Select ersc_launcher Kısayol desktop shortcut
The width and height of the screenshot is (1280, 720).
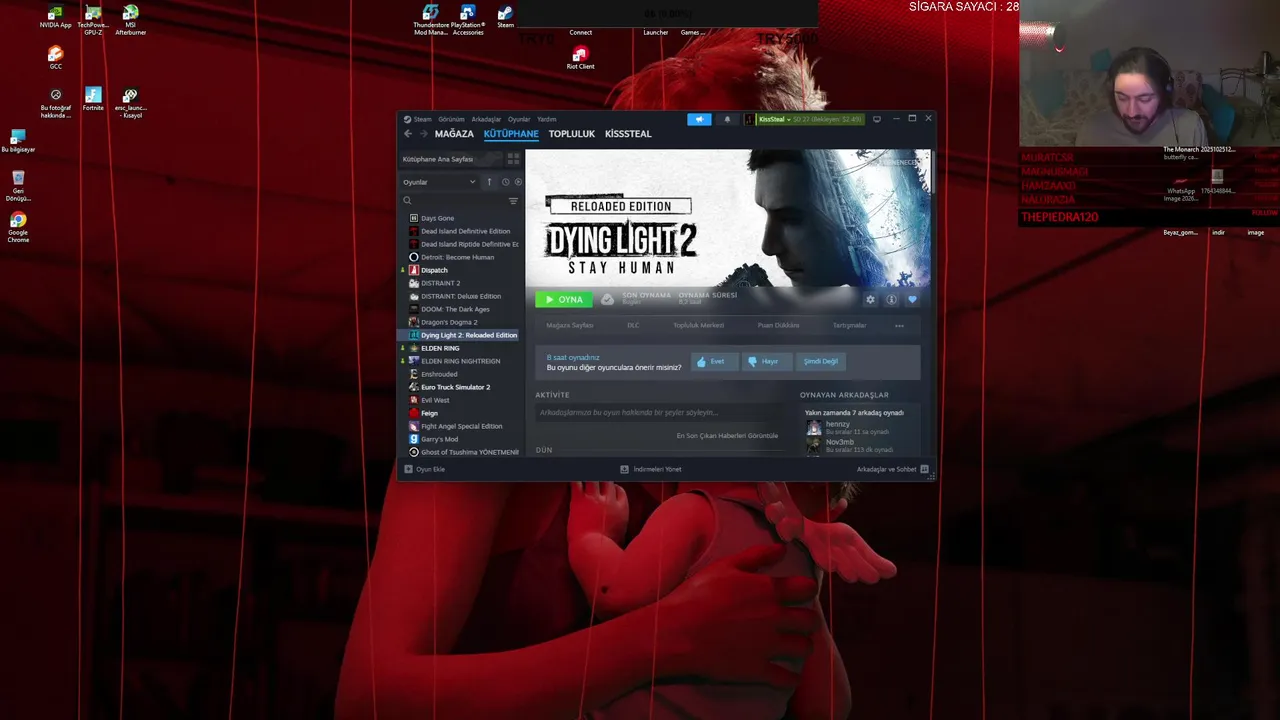click(130, 103)
